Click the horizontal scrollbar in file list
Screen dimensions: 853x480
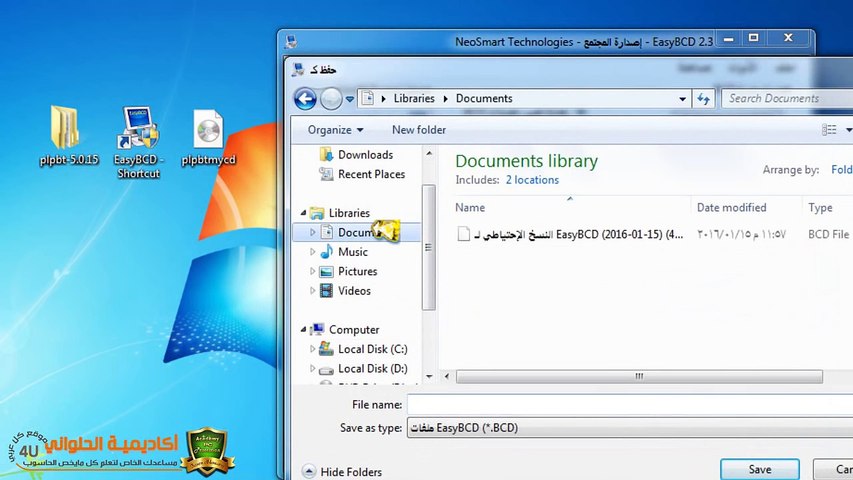pos(639,377)
